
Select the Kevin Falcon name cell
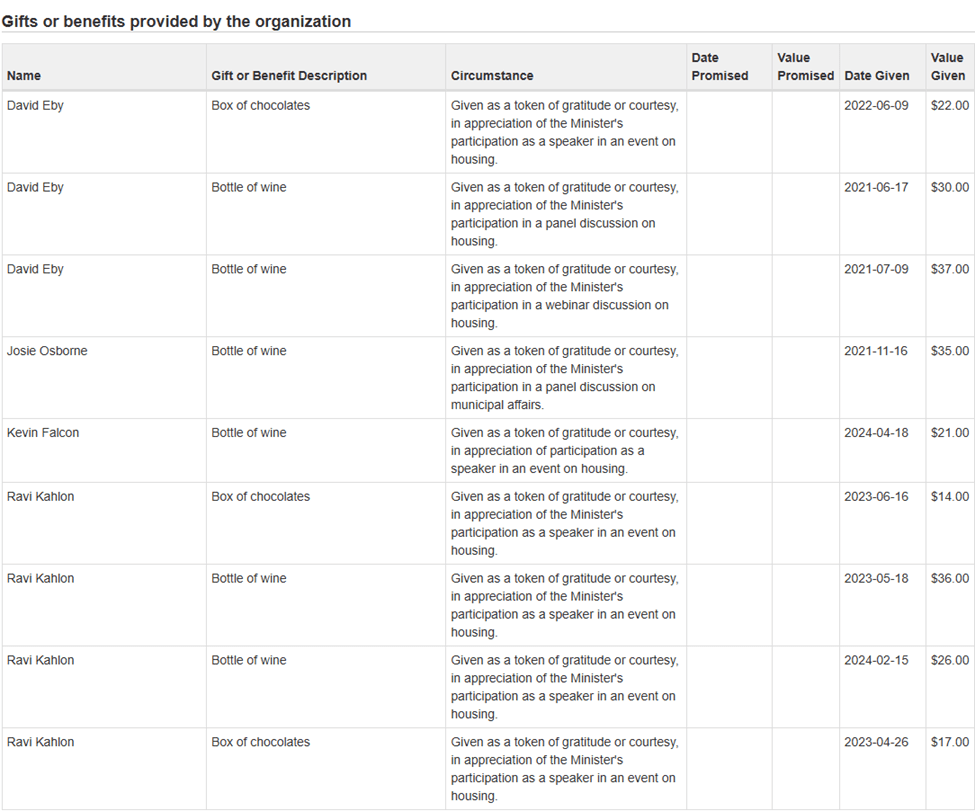point(43,433)
